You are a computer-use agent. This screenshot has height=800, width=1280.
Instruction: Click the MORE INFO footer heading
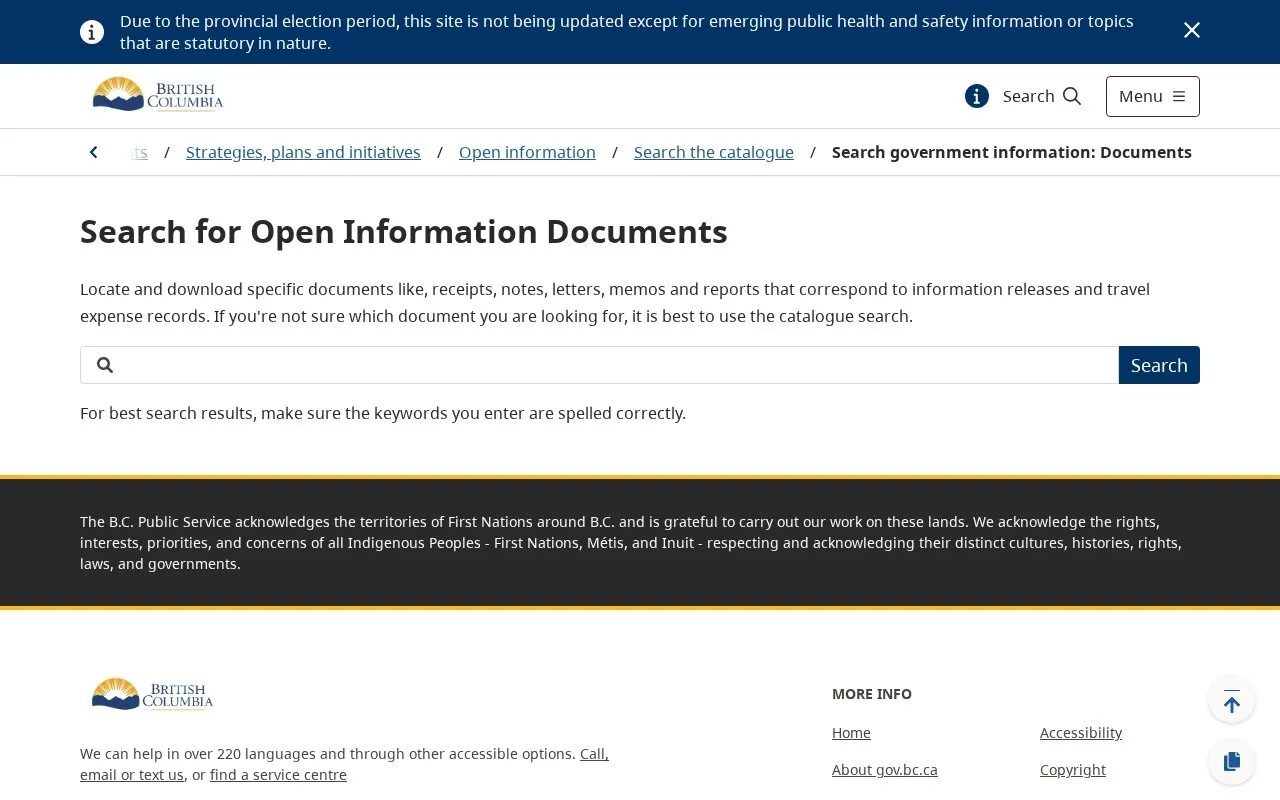(x=872, y=694)
